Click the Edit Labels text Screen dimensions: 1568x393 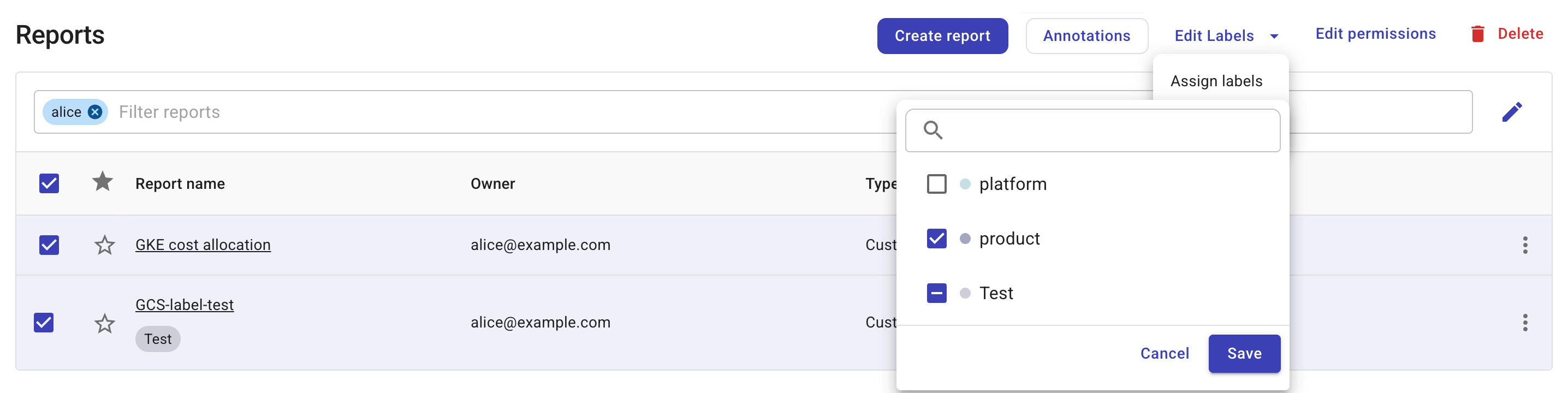pos(1214,36)
